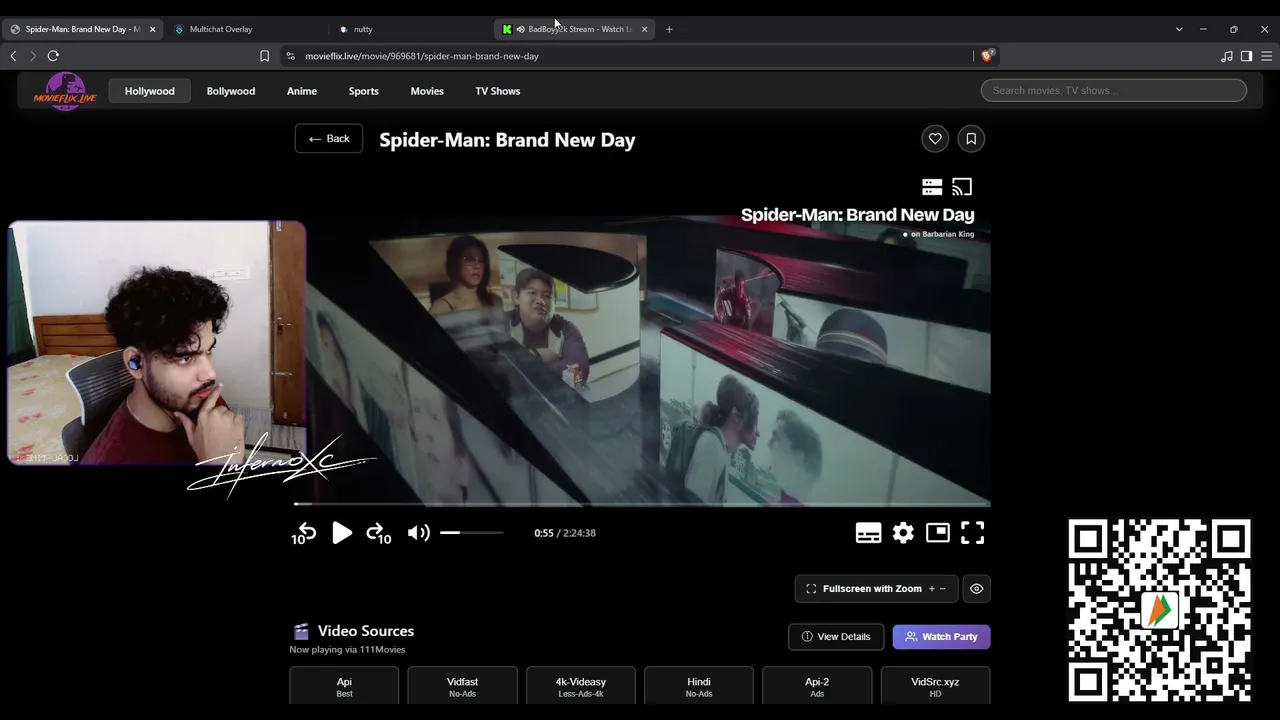This screenshot has width=1280, height=720.
Task: Start a Watch Party
Action: pyautogui.click(x=942, y=637)
